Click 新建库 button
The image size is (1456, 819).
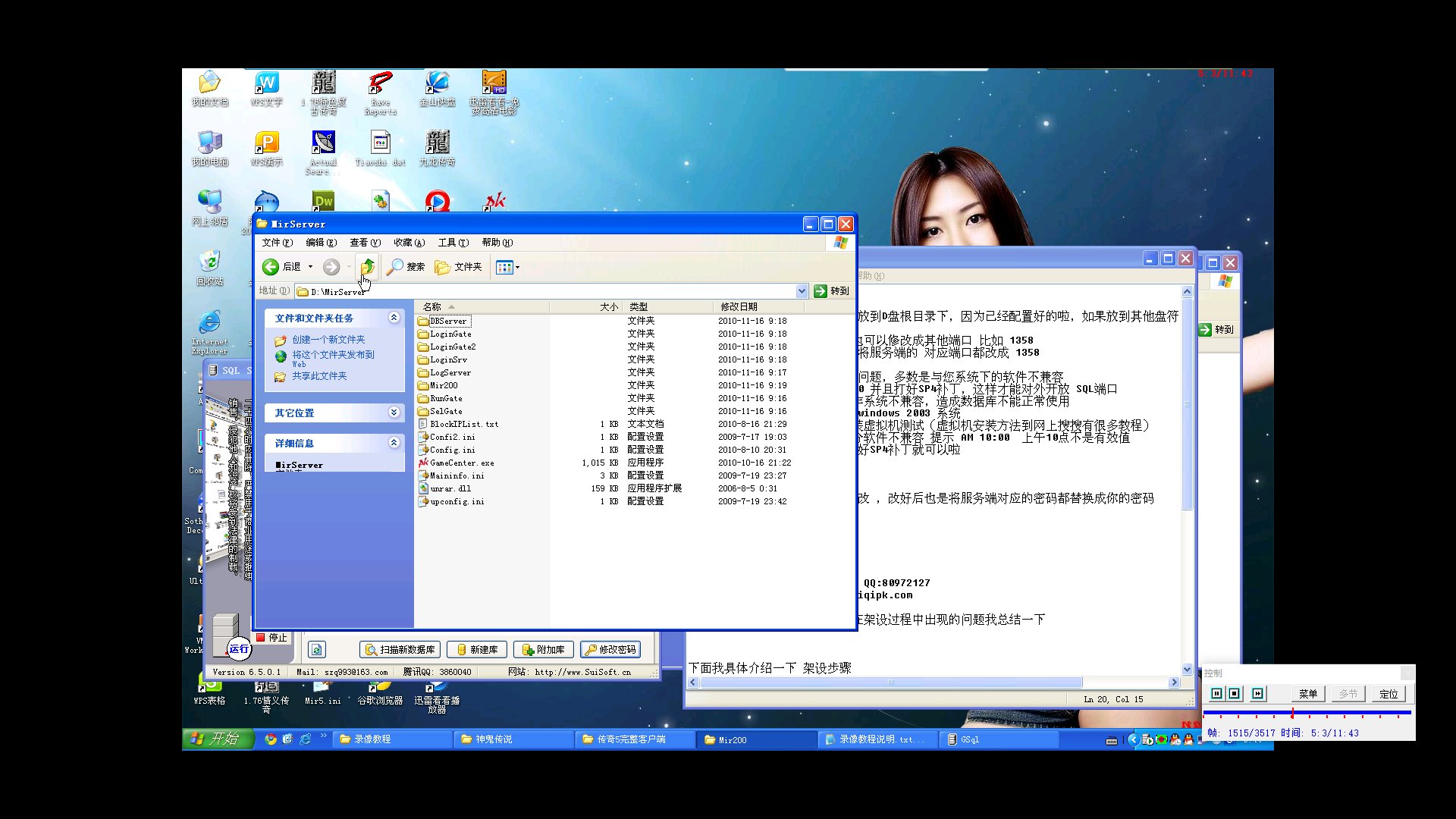click(477, 650)
